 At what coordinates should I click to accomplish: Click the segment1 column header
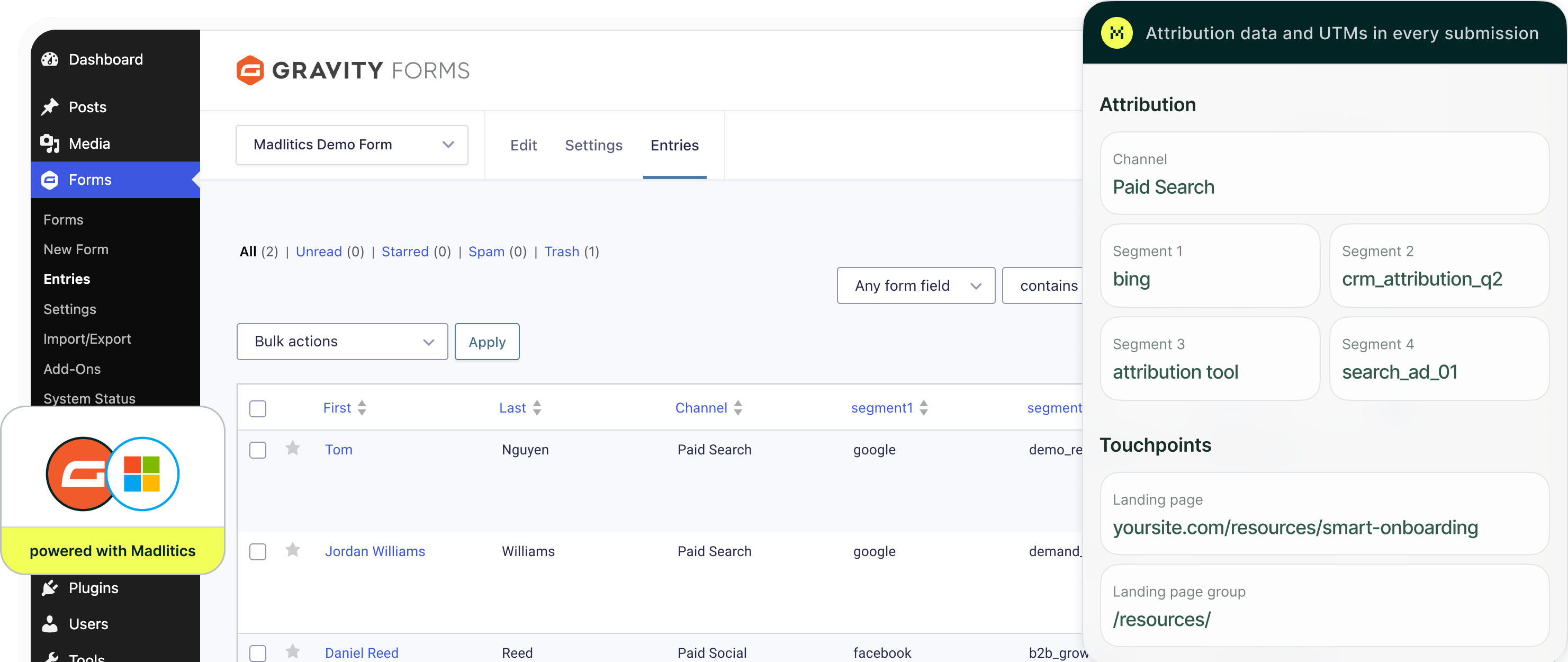pos(882,407)
